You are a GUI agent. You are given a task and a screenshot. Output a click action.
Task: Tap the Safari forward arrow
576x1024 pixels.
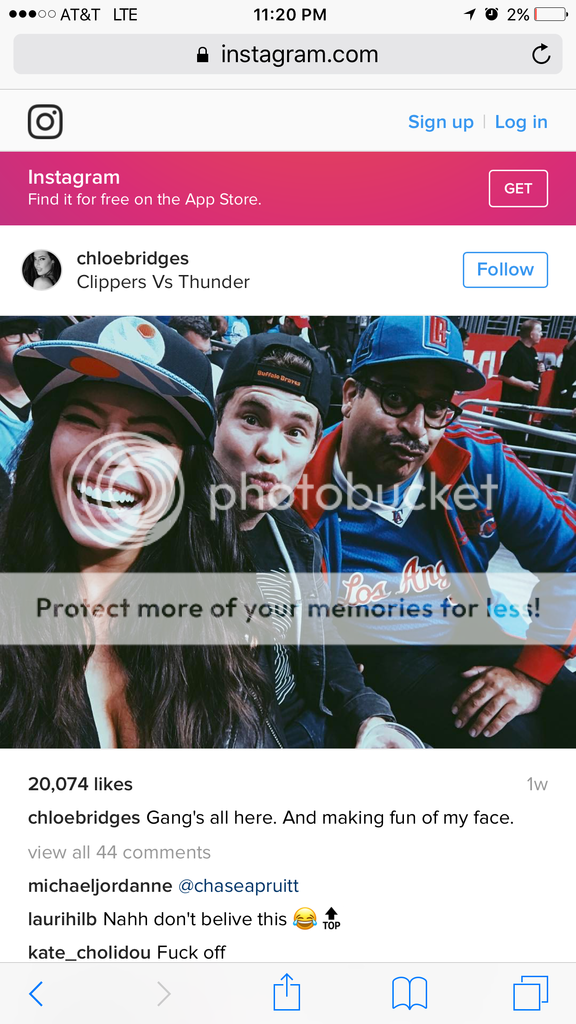click(163, 993)
